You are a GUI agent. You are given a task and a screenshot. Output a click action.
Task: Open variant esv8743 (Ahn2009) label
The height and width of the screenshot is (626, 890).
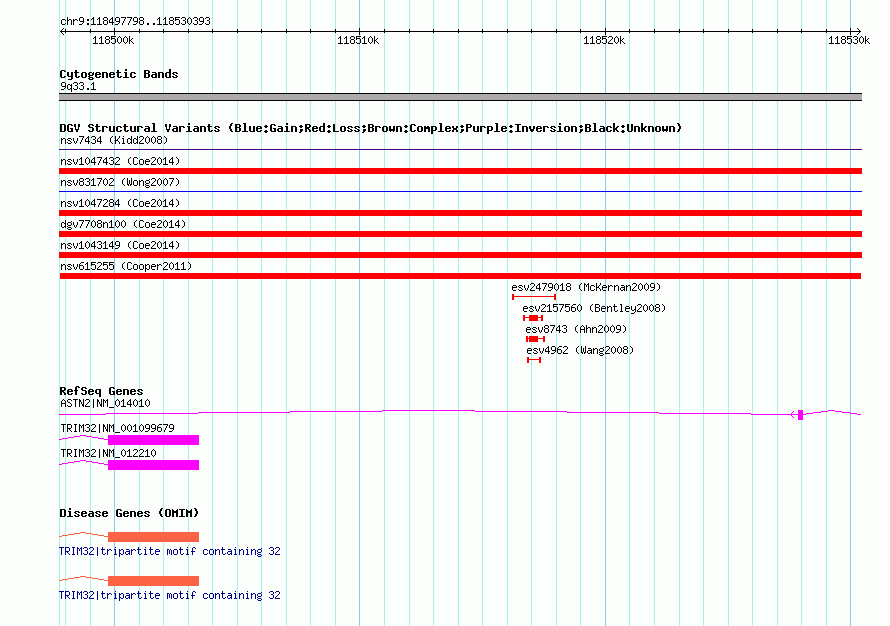tap(576, 329)
